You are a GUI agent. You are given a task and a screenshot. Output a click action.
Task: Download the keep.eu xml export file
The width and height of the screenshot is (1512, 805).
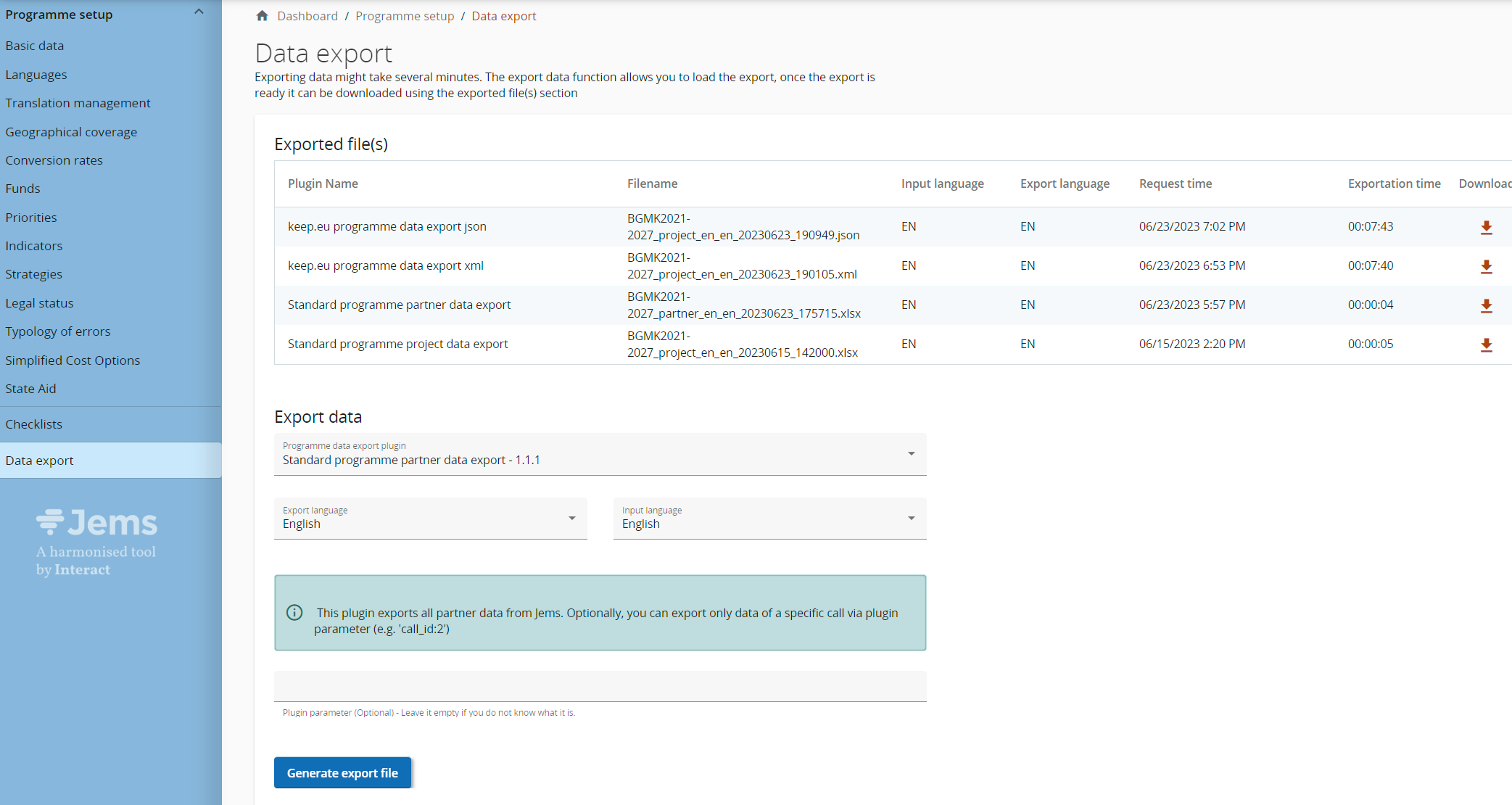(1486, 266)
